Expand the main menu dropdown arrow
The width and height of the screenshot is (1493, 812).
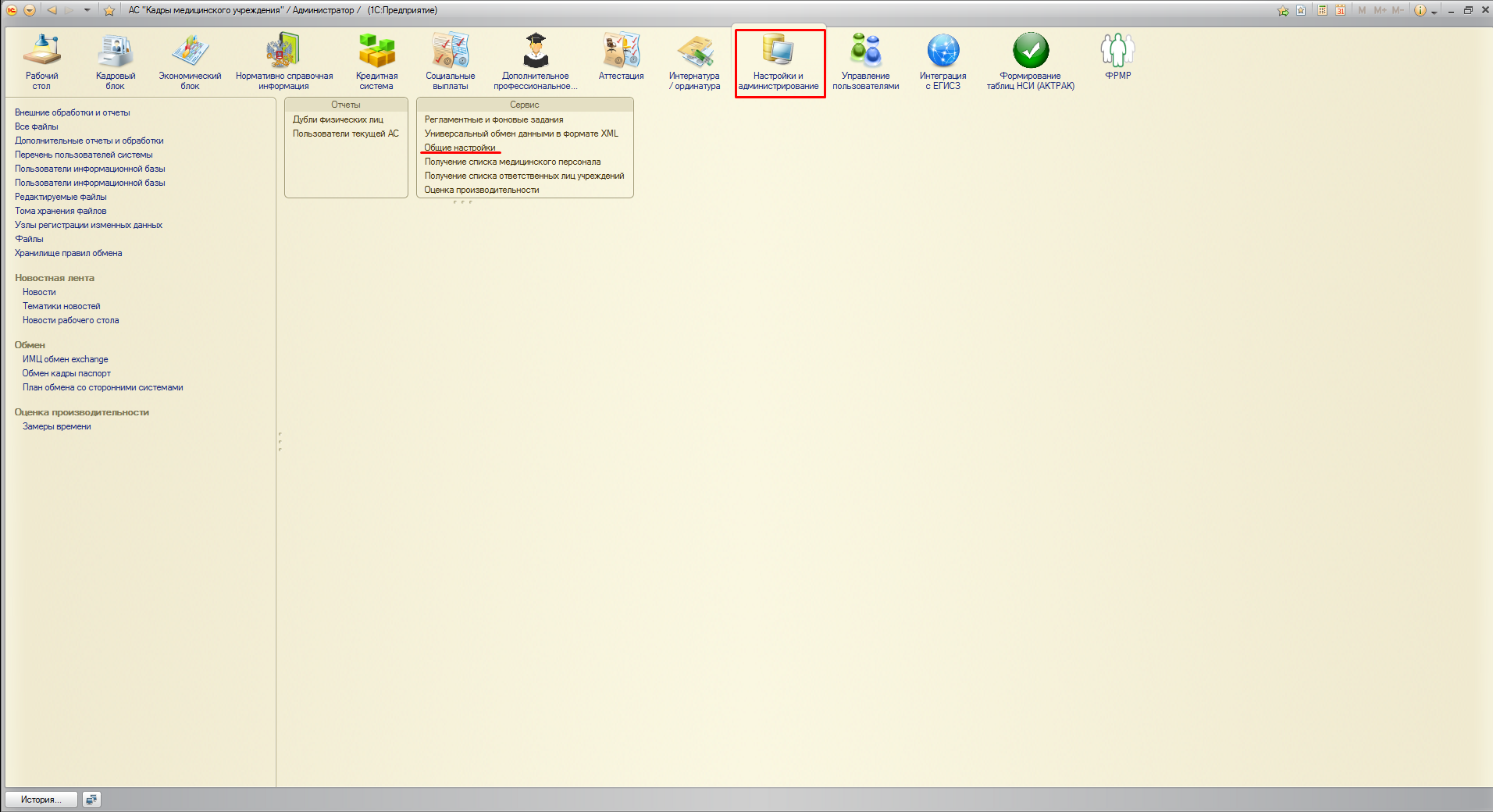30,10
